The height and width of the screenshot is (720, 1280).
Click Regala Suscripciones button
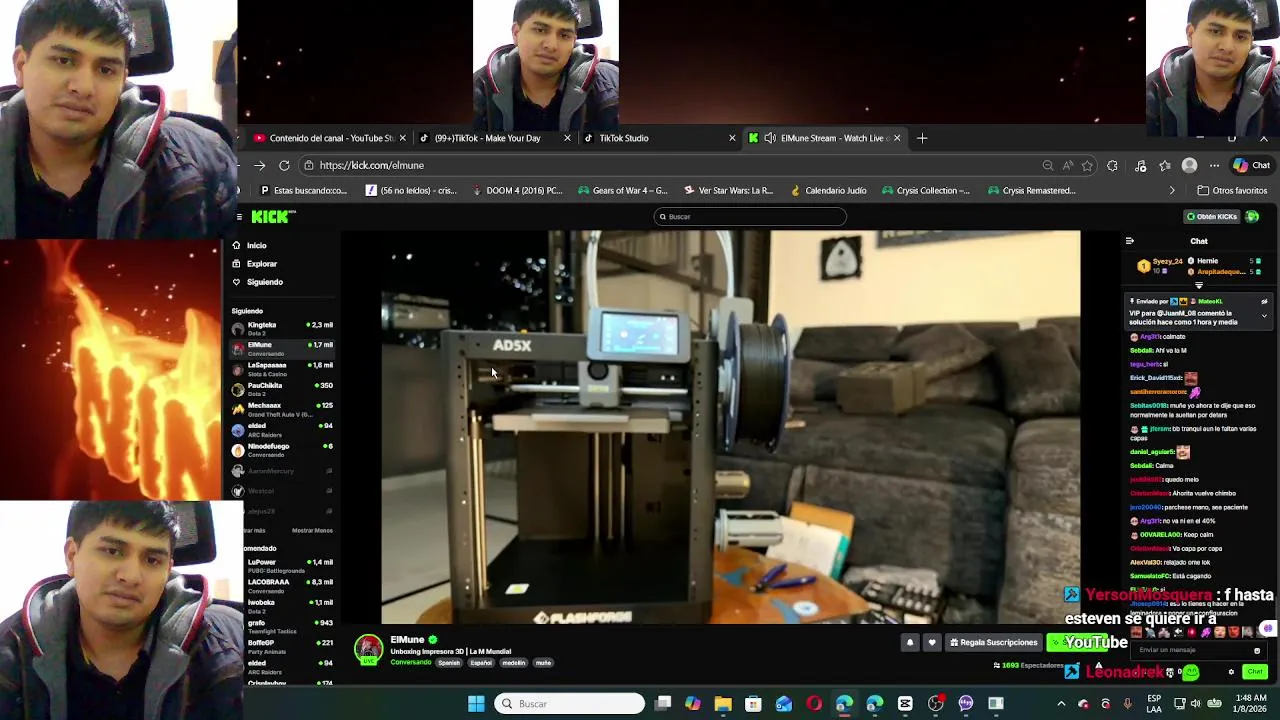(x=993, y=643)
